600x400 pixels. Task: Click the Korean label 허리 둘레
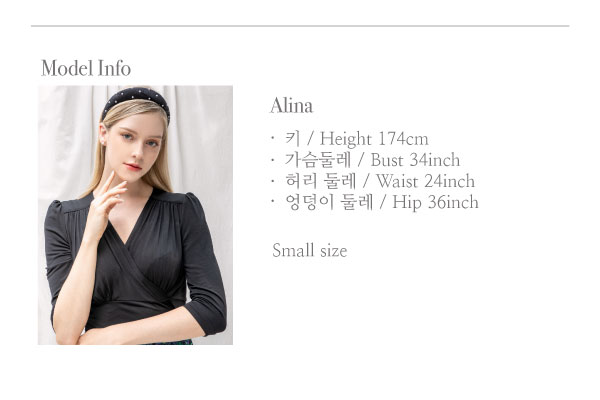click(321, 181)
